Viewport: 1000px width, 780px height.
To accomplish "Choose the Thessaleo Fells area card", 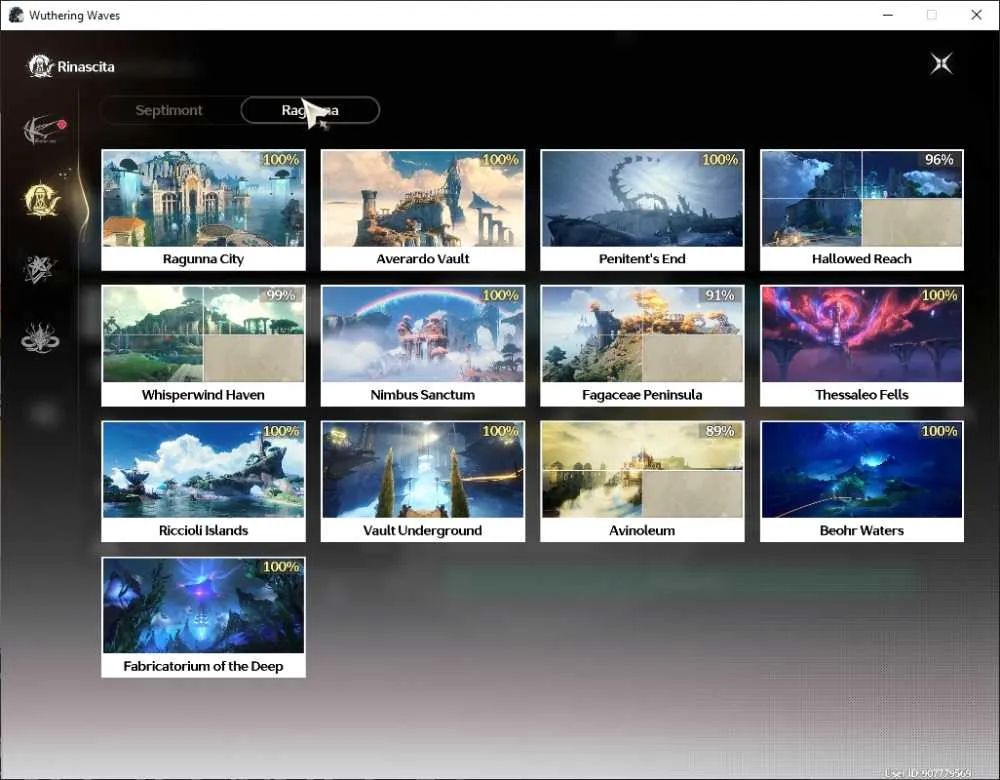I will (x=862, y=346).
